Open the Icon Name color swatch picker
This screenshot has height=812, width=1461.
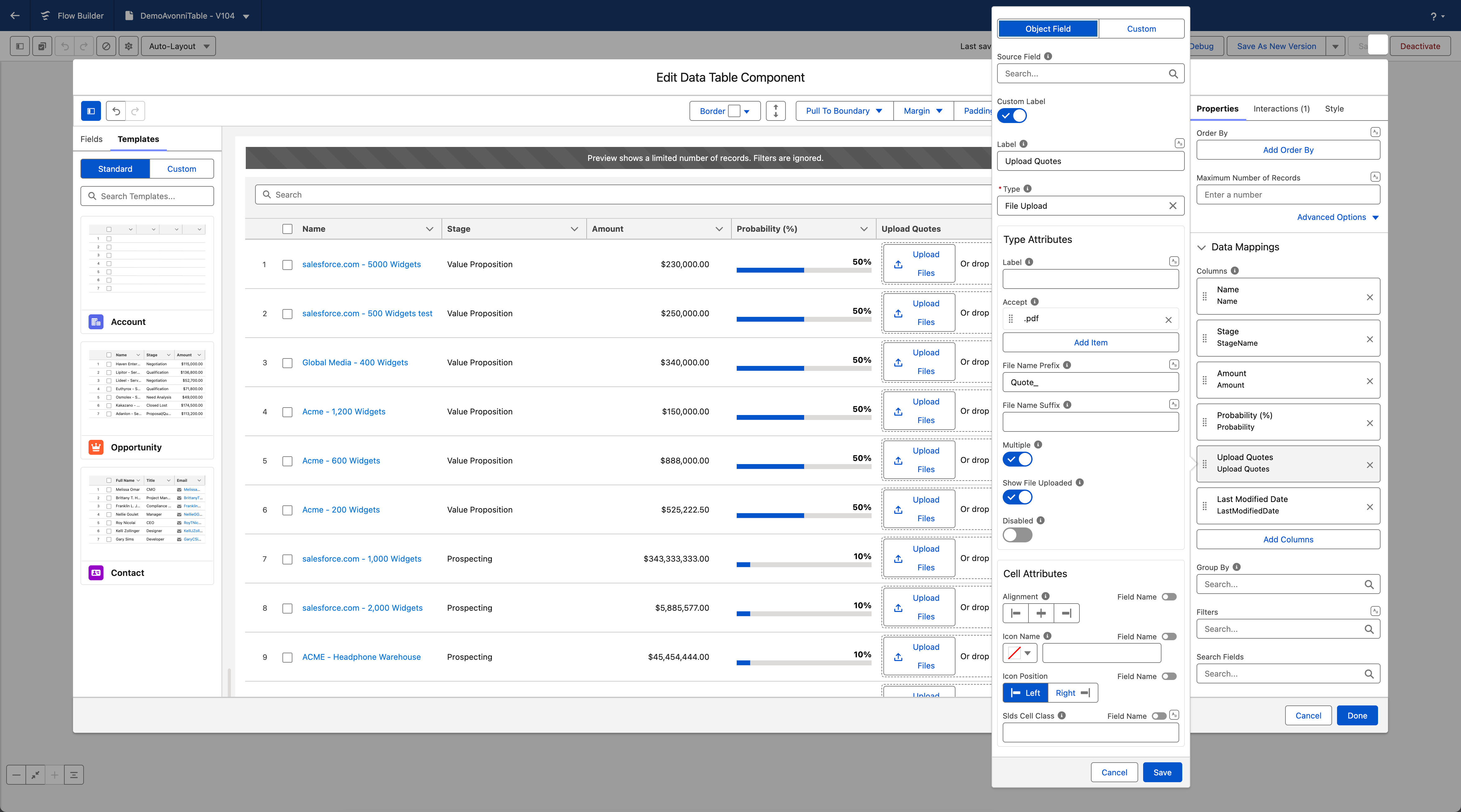click(x=1020, y=653)
